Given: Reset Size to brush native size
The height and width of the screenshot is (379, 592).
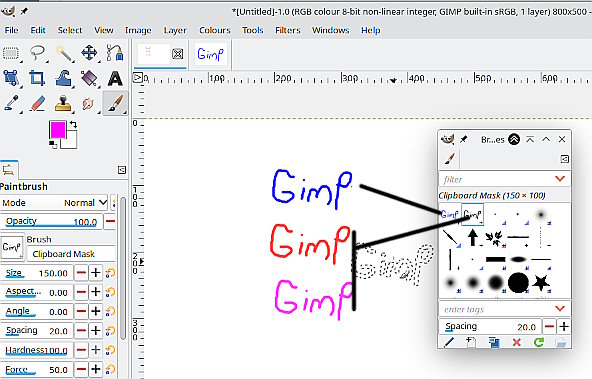Looking at the screenshot, I should point(110,273).
